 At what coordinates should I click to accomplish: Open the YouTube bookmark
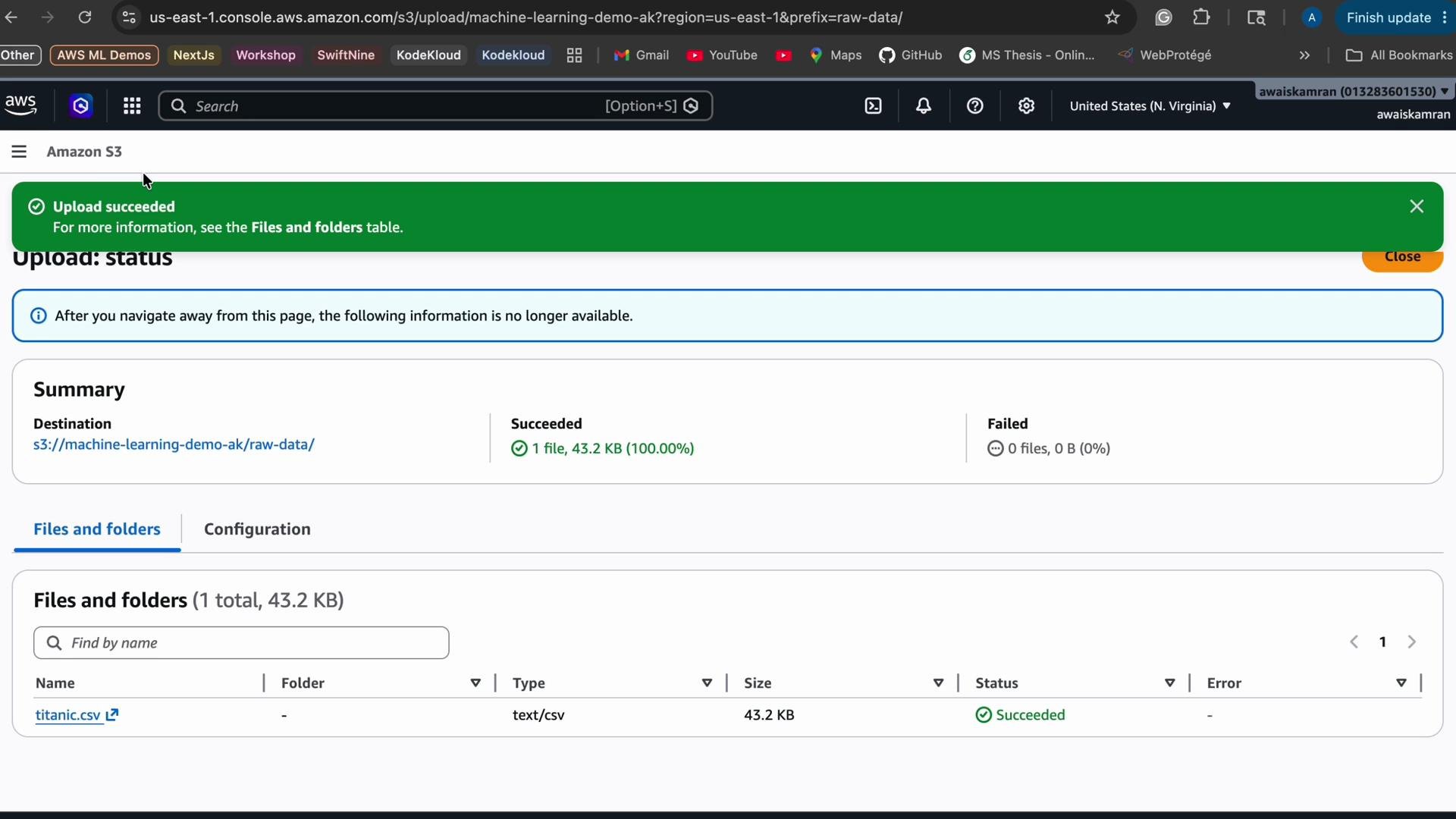click(722, 55)
